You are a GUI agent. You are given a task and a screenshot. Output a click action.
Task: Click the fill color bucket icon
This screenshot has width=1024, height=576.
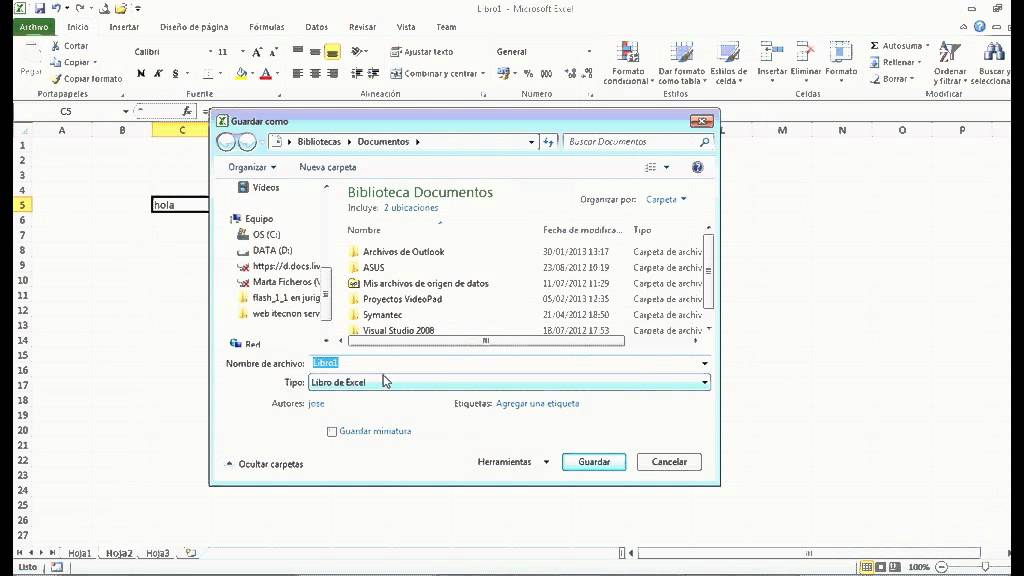pyautogui.click(x=242, y=74)
